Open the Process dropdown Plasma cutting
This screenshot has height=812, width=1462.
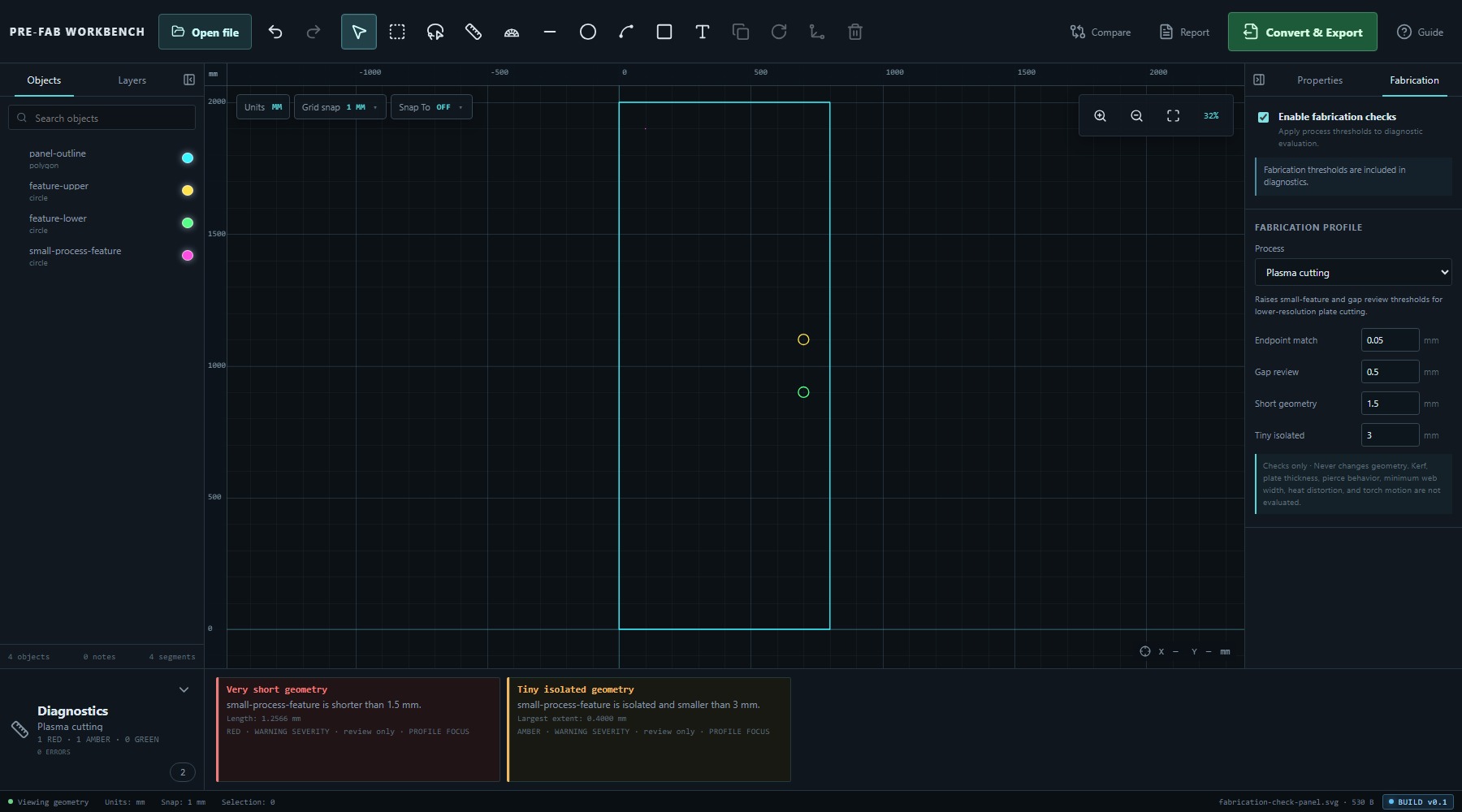(x=1353, y=272)
